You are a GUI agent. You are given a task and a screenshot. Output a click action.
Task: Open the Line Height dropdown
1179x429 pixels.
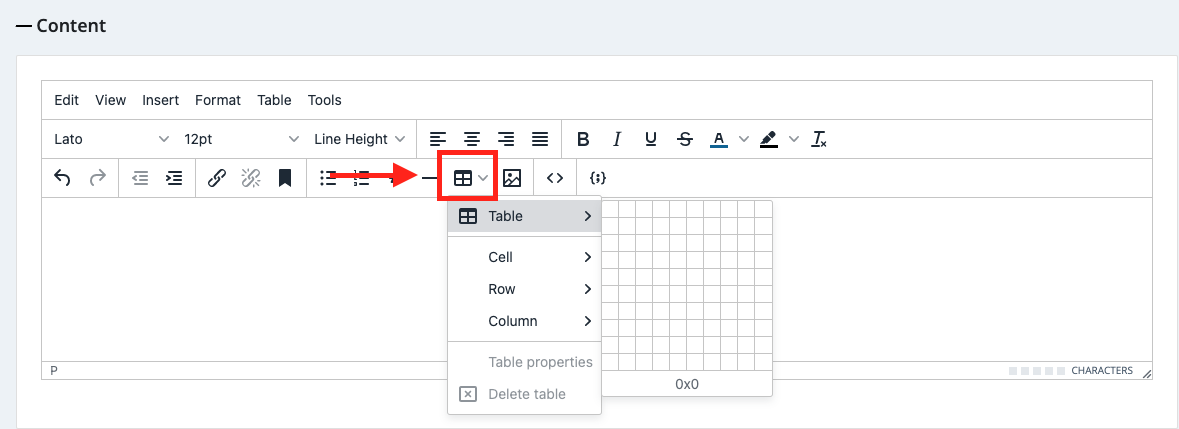click(359, 139)
